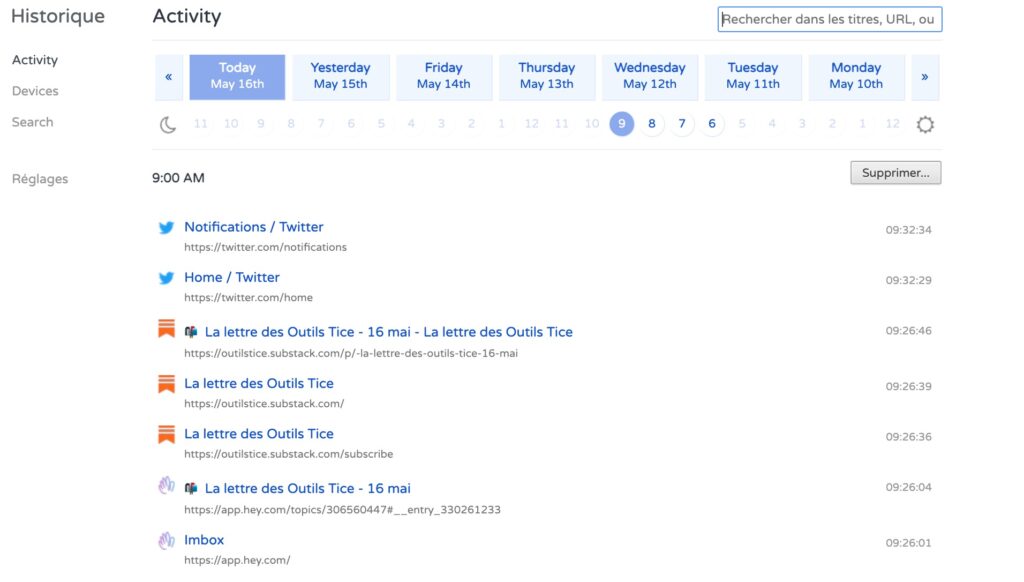1024x582 pixels.
Task: Open Notifications / Twitter link
Action: [x=253, y=227]
